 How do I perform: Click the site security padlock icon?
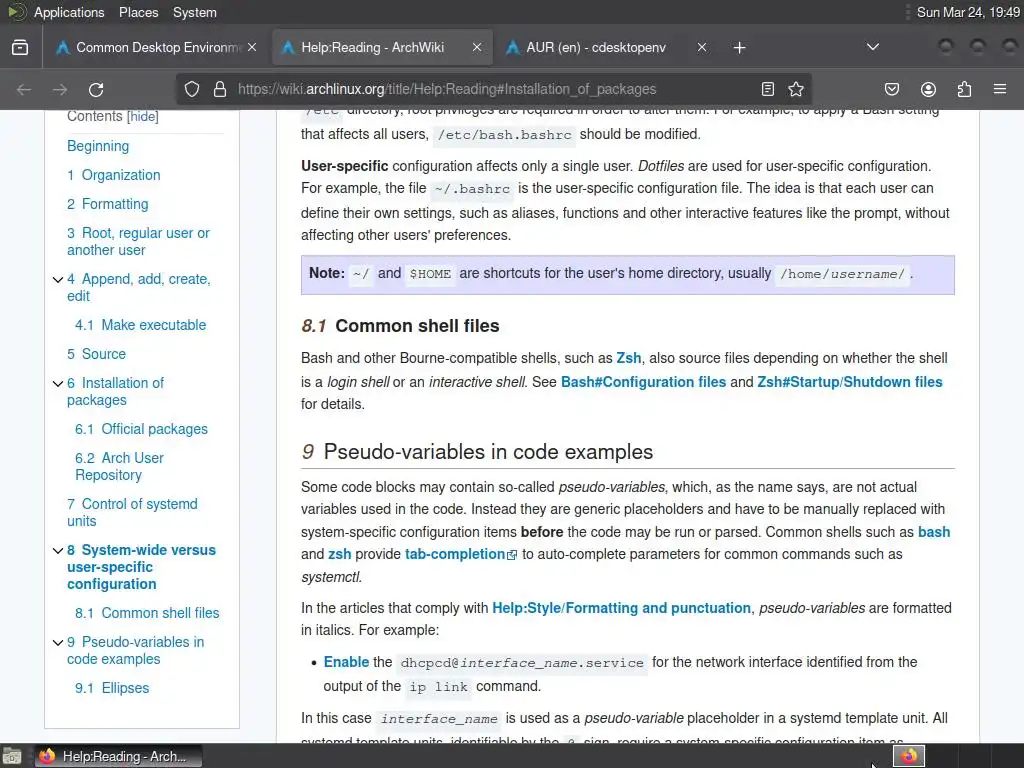click(220, 89)
